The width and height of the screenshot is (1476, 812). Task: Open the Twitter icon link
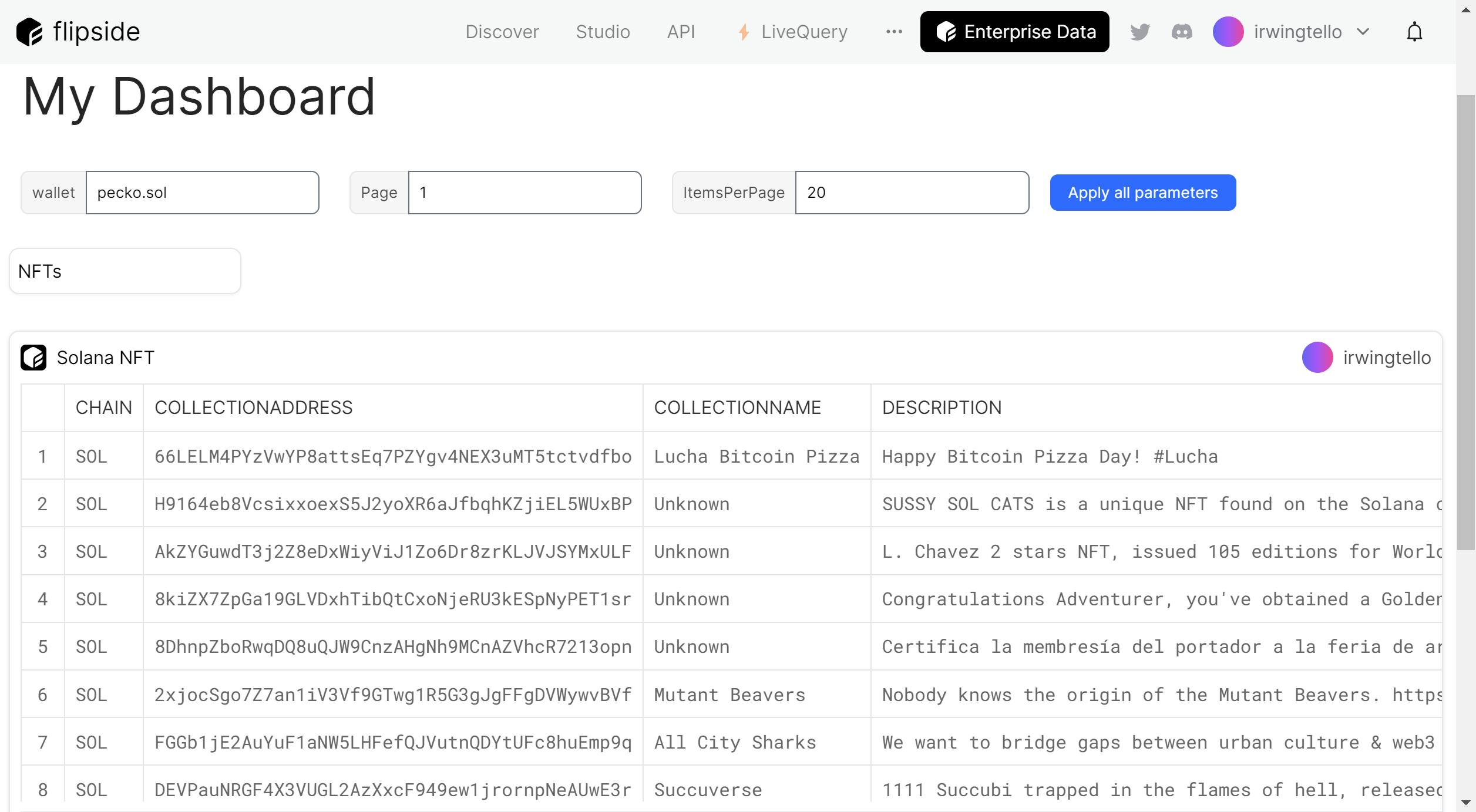[x=1140, y=32]
